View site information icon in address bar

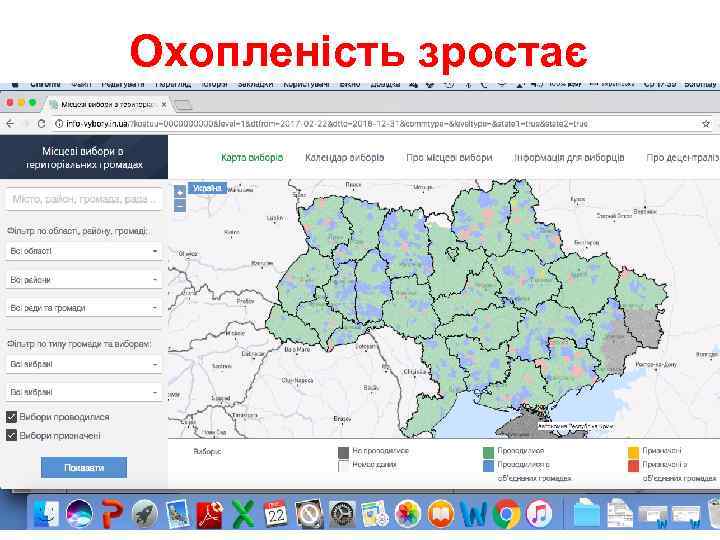(x=59, y=124)
